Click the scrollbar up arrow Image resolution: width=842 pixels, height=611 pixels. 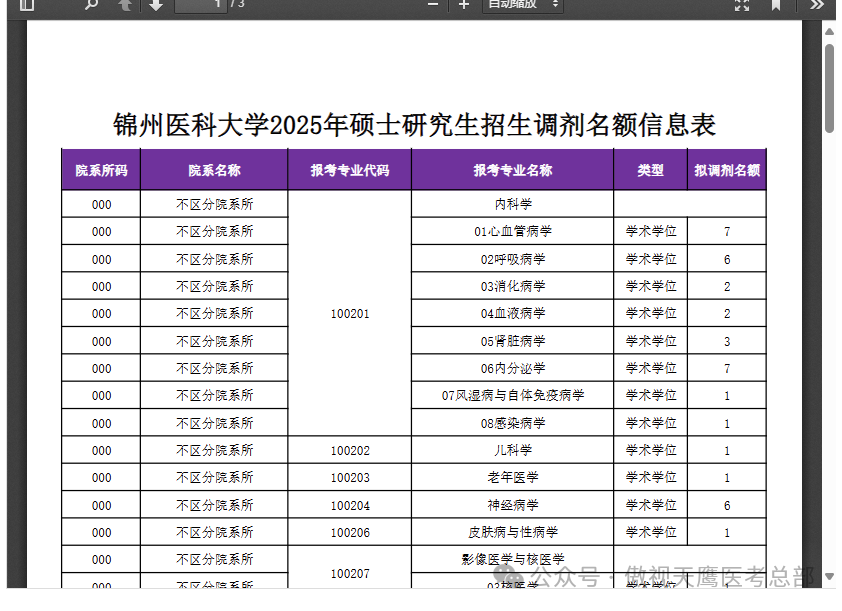[829, 32]
